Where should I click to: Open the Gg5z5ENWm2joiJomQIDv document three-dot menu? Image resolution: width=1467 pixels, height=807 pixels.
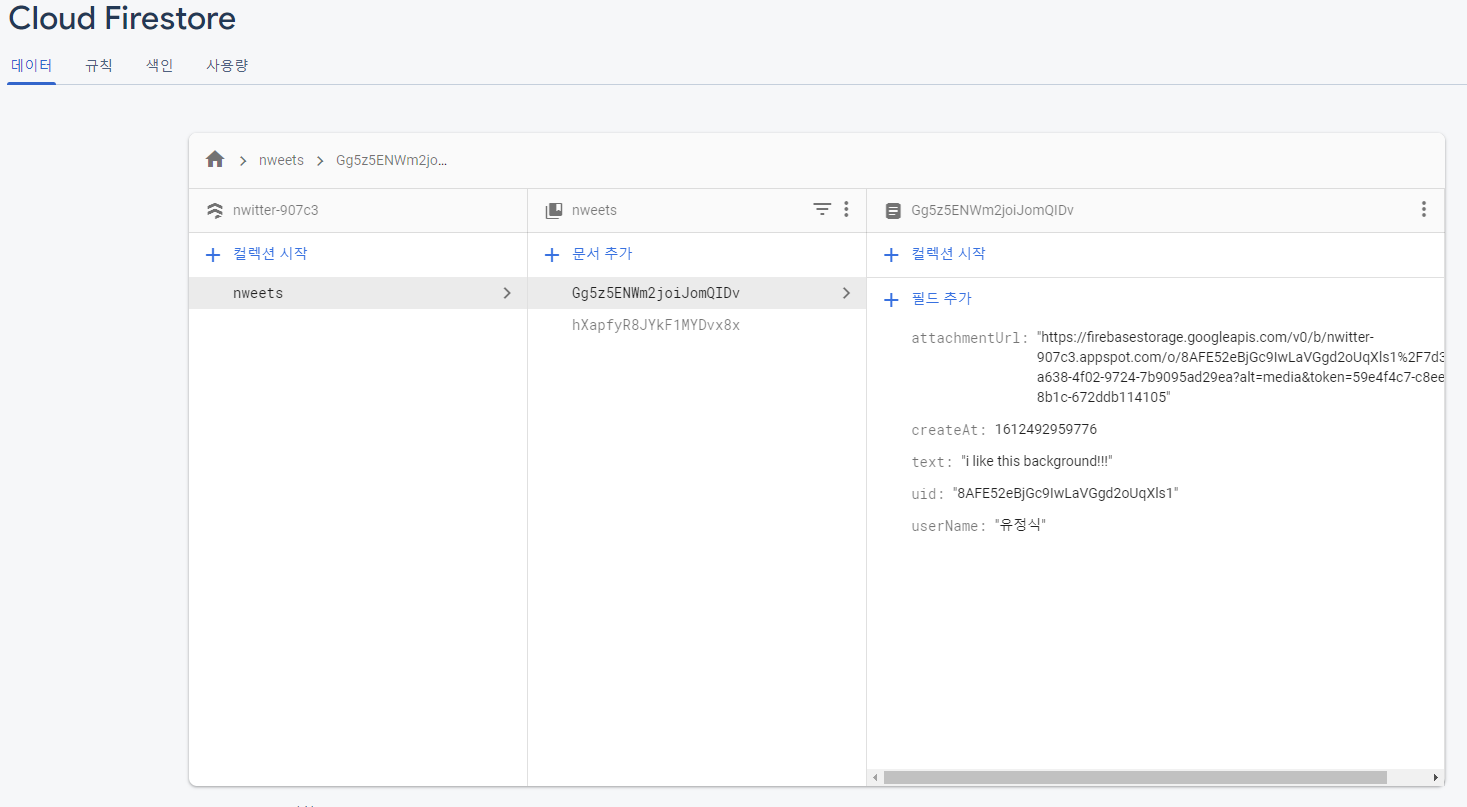coord(1424,209)
